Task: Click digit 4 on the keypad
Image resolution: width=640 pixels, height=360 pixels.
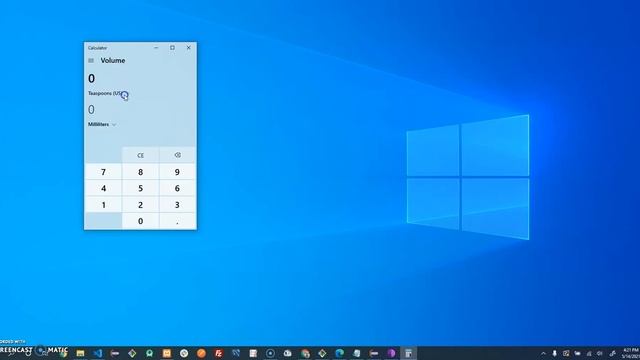Action: pyautogui.click(x=103, y=188)
